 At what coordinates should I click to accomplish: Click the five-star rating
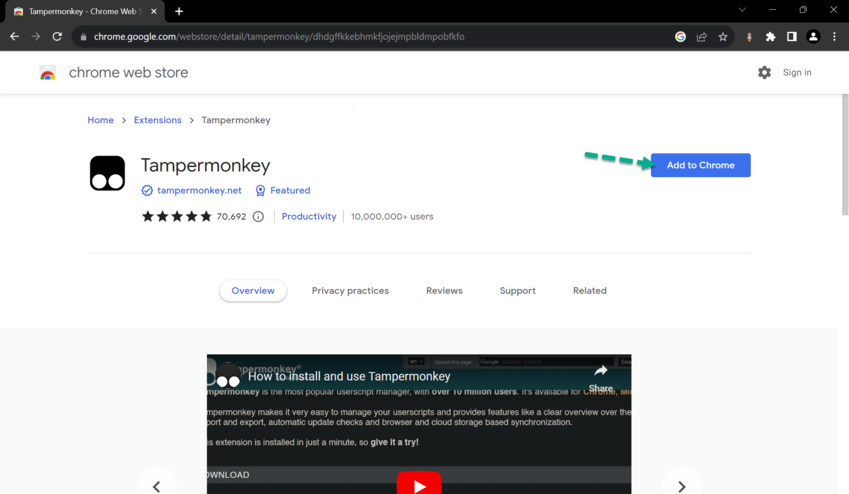tap(177, 217)
